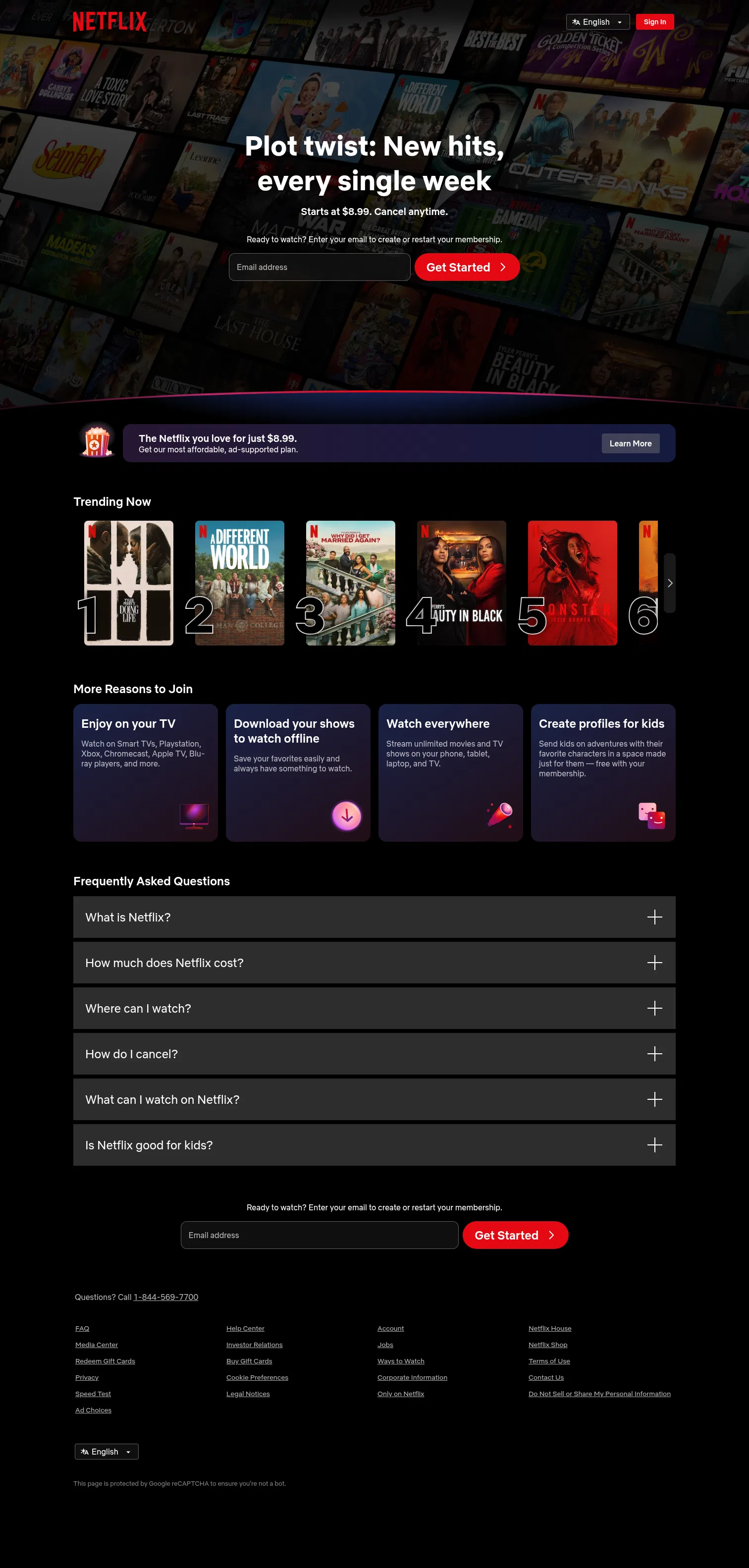The image size is (749, 1568).
Task: Click the TV monitor icon
Action: coord(194,815)
